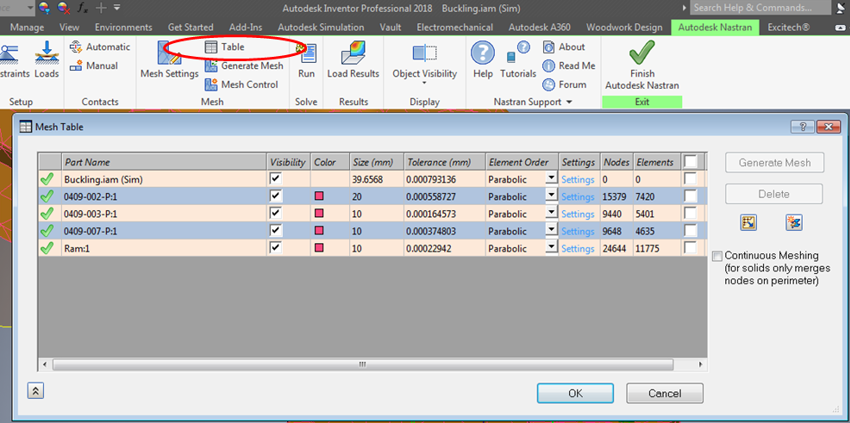Click the table's horizontal scrollbar thumb
This screenshot has width=850, height=423.
362,364
